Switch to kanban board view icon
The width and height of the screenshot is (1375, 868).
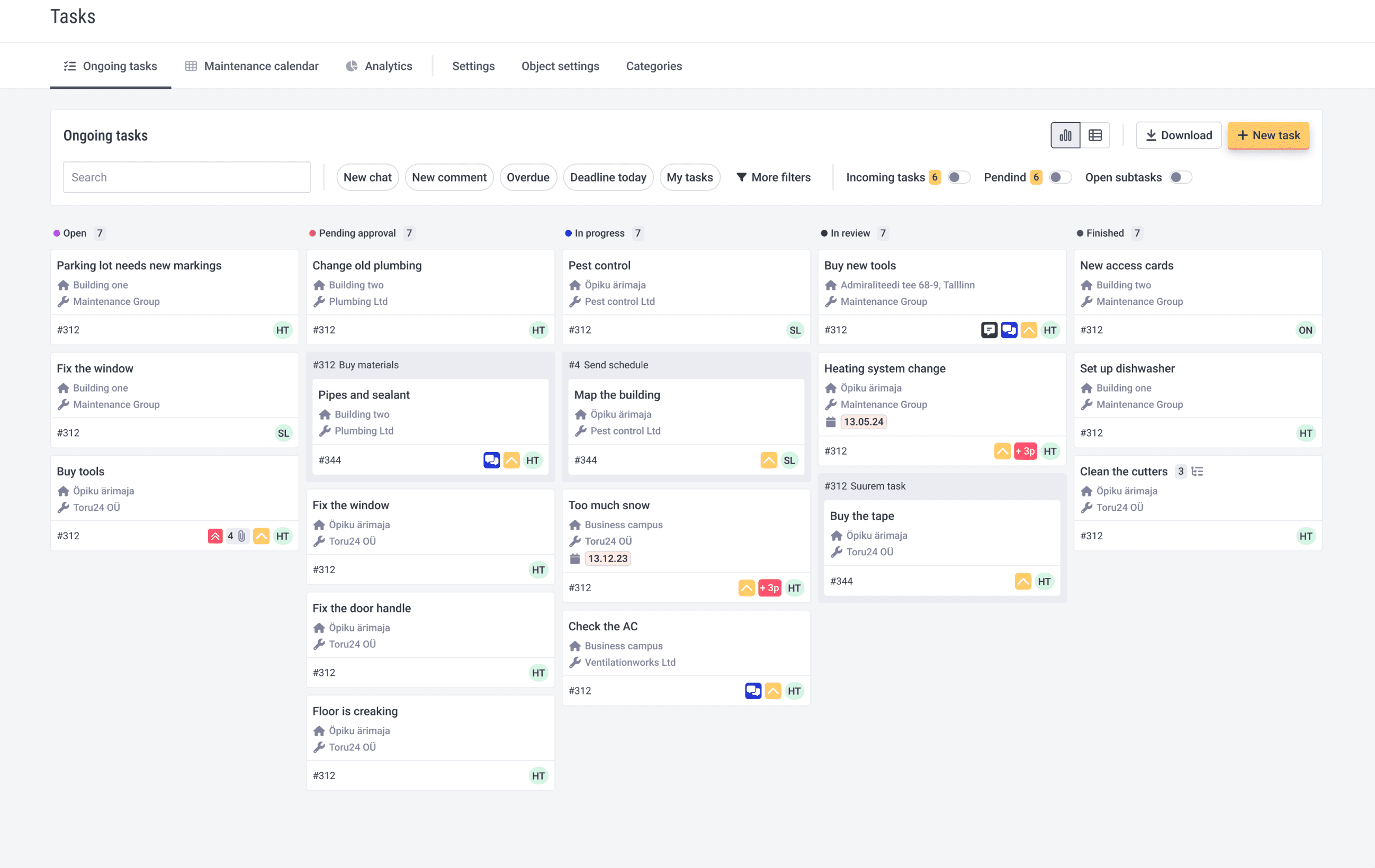pos(1065,135)
